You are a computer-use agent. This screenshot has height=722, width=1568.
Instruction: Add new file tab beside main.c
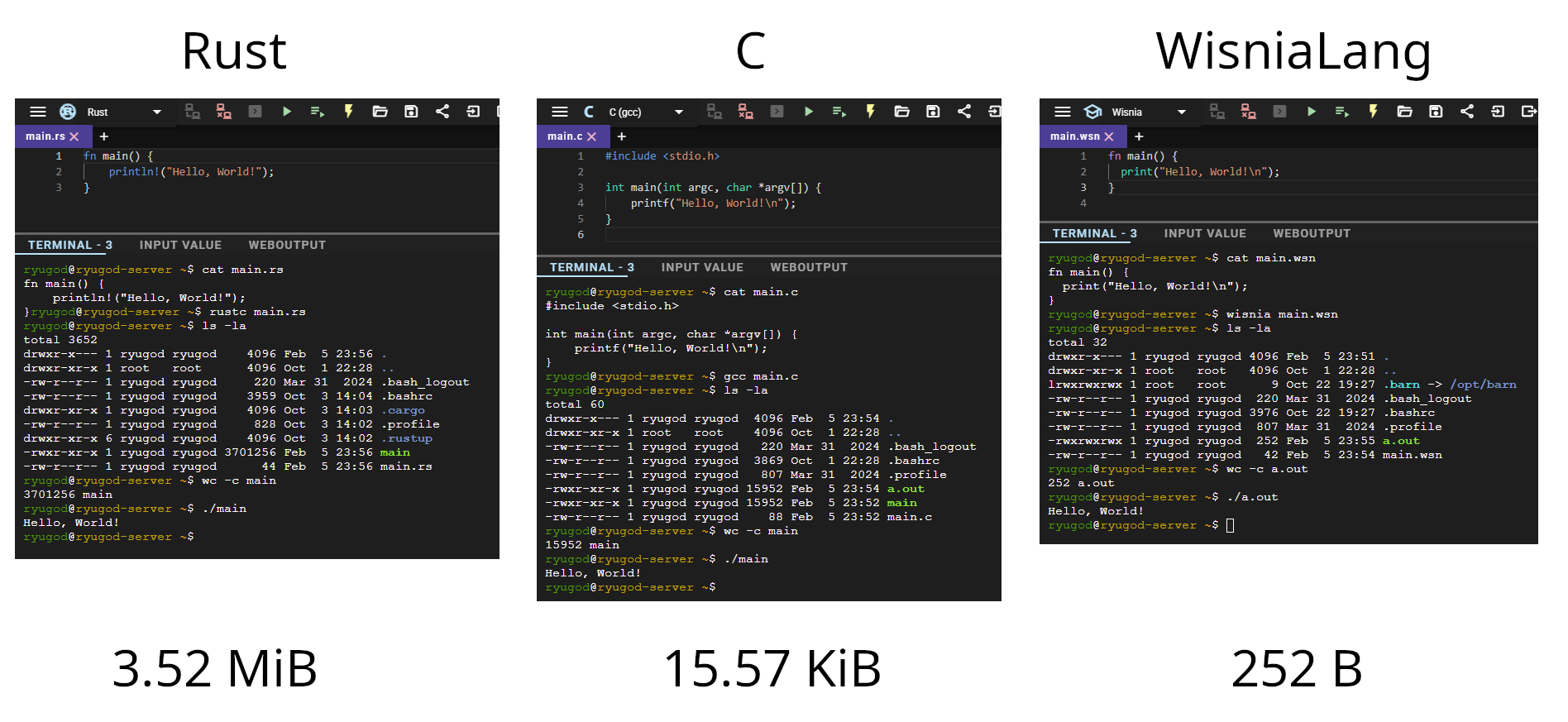click(x=621, y=136)
